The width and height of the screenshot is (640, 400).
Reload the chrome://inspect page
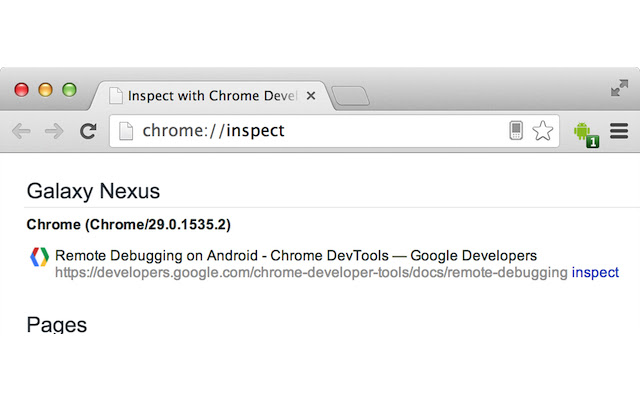(x=88, y=131)
